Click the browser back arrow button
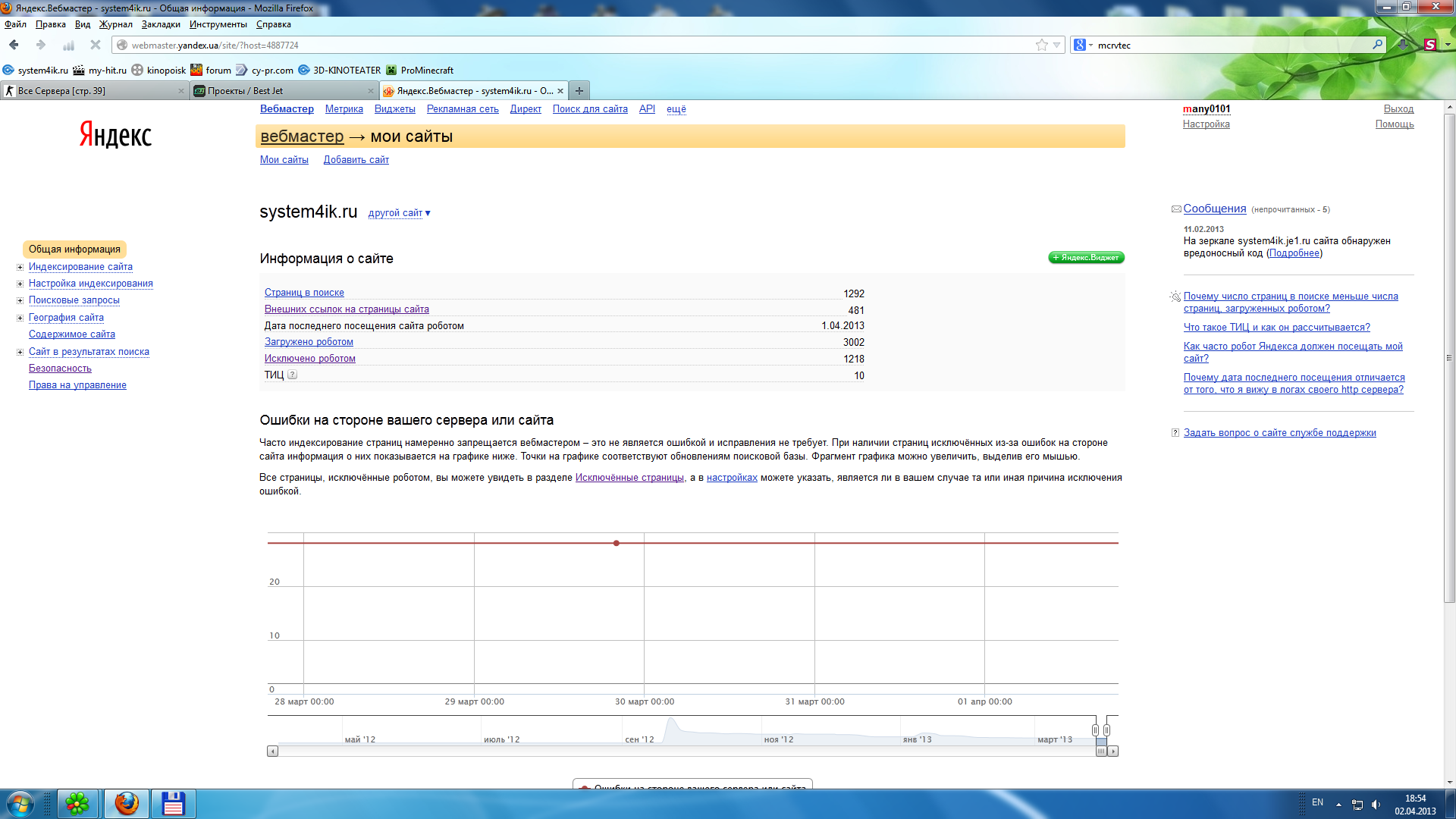Image resolution: width=1456 pixels, height=819 pixels. coord(14,45)
